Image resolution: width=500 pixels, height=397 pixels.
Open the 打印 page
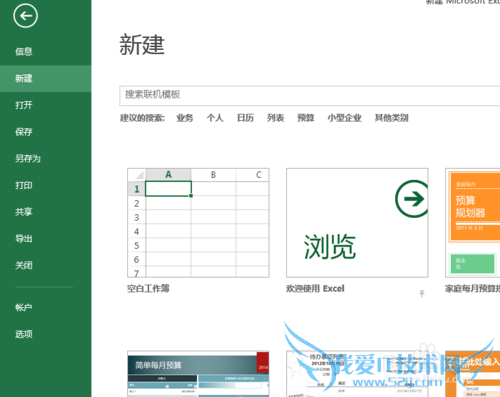click(24, 185)
